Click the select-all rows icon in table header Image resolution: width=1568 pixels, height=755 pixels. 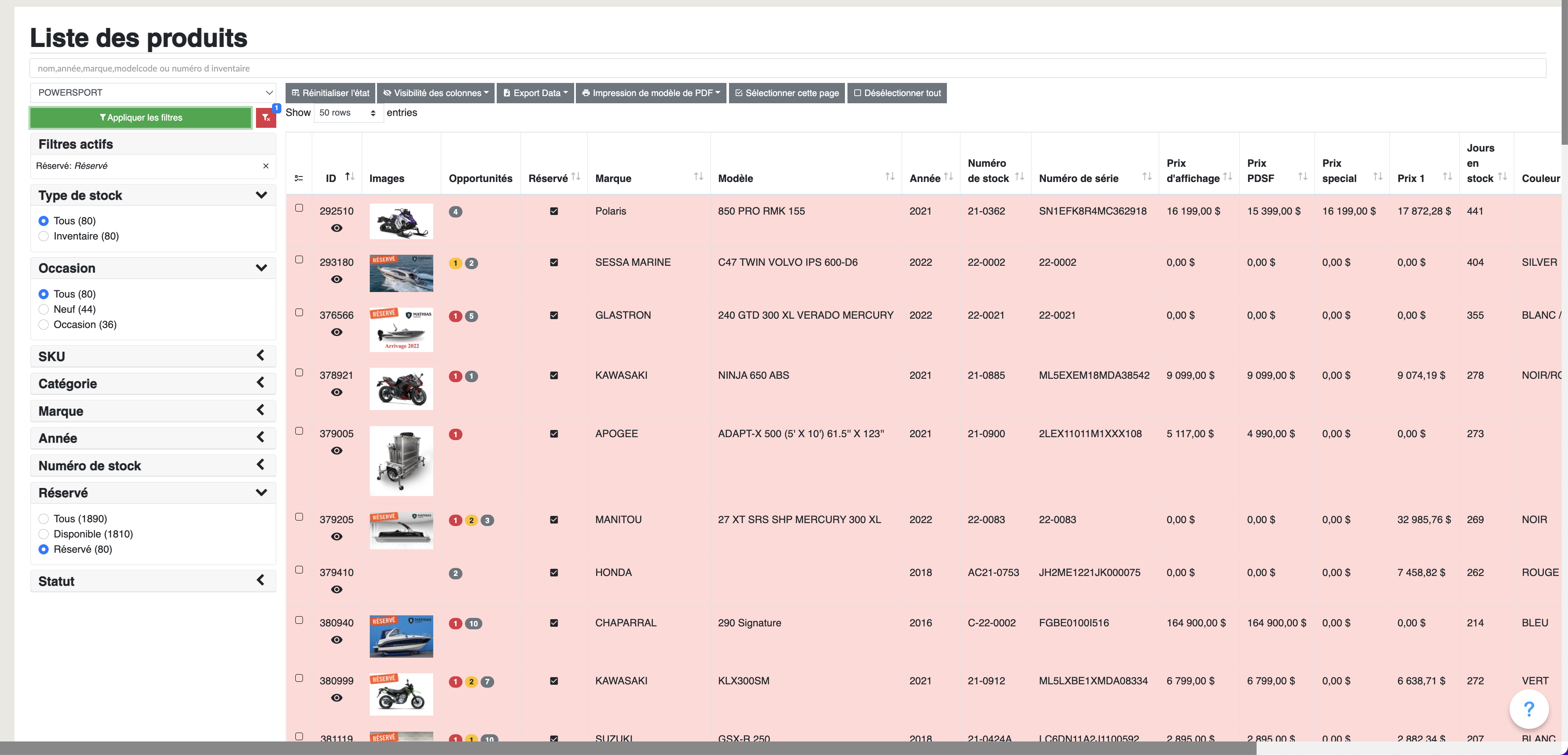(299, 179)
